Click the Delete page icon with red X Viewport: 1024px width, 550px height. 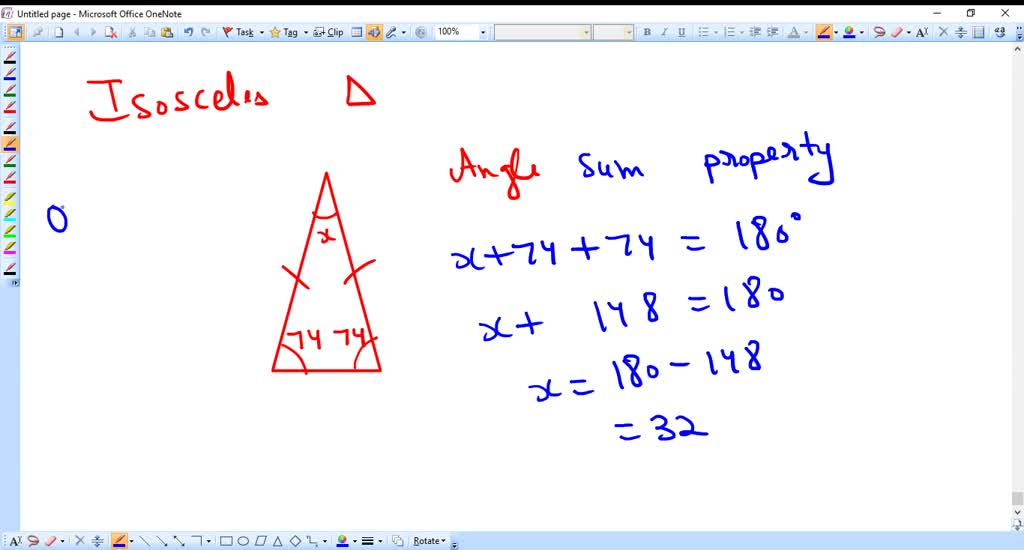110,32
